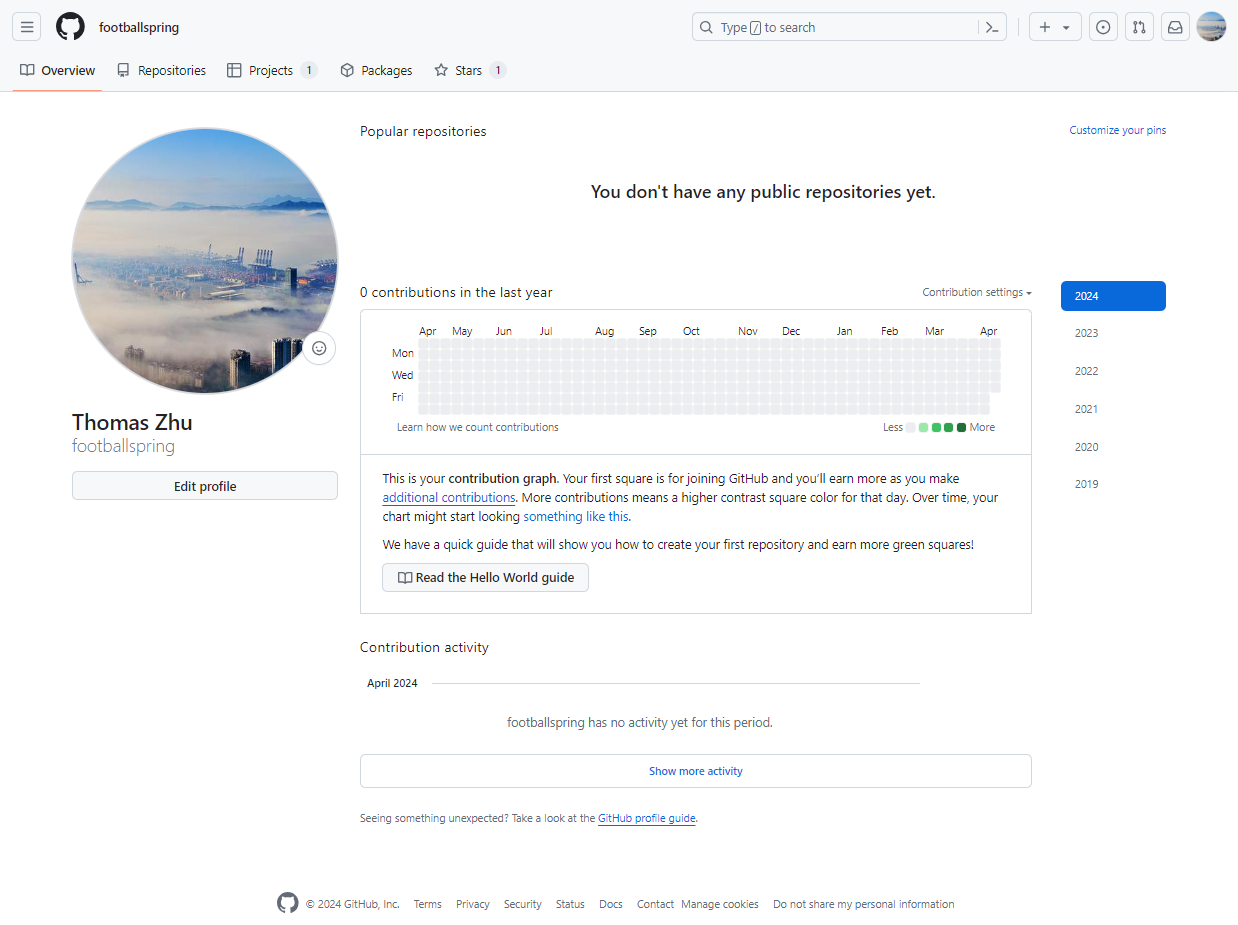Open the command palette terminal icon
The width and height of the screenshot is (1238, 925).
pos(991,26)
